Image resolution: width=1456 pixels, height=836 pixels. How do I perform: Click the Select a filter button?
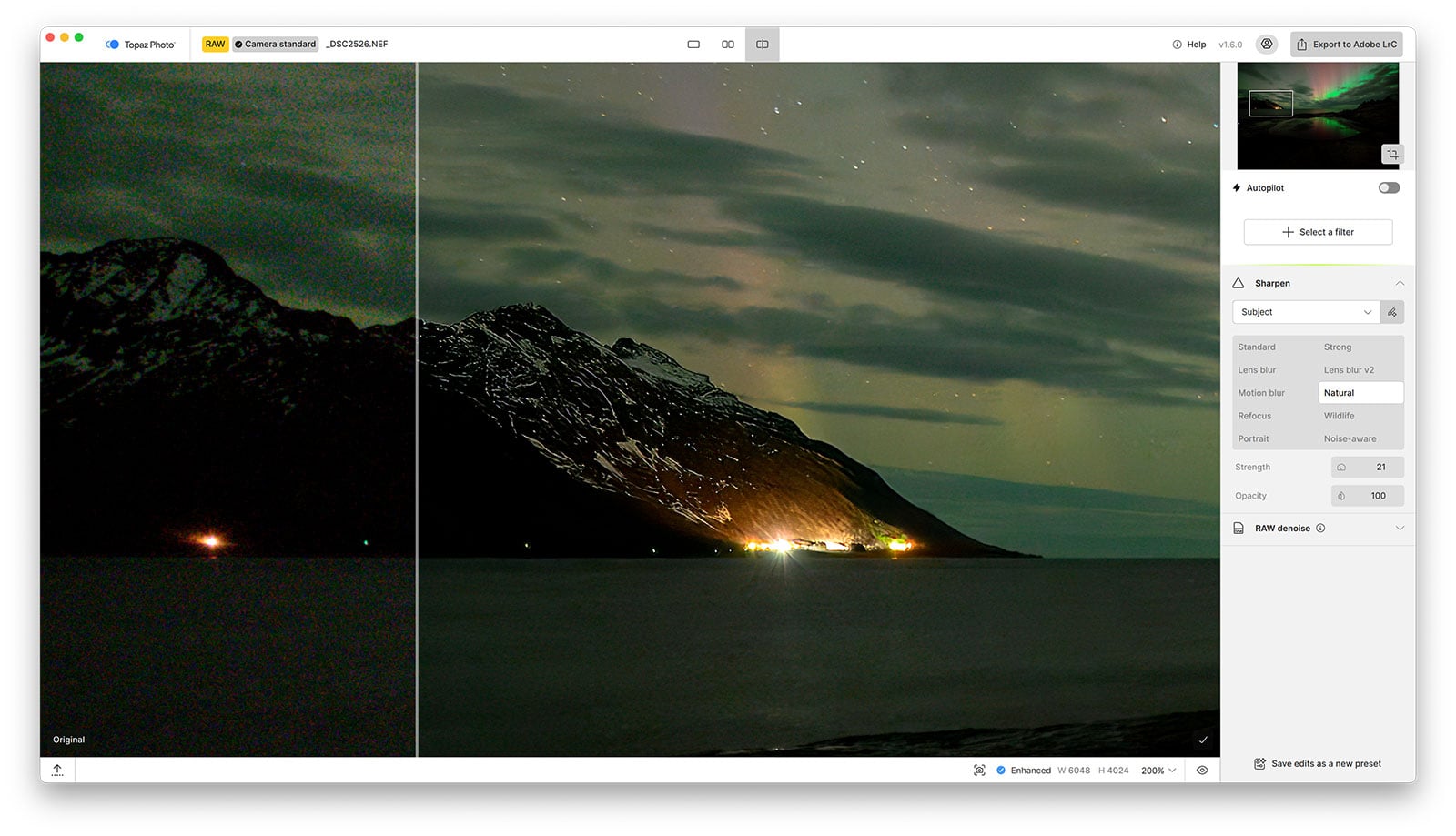pyautogui.click(x=1318, y=232)
